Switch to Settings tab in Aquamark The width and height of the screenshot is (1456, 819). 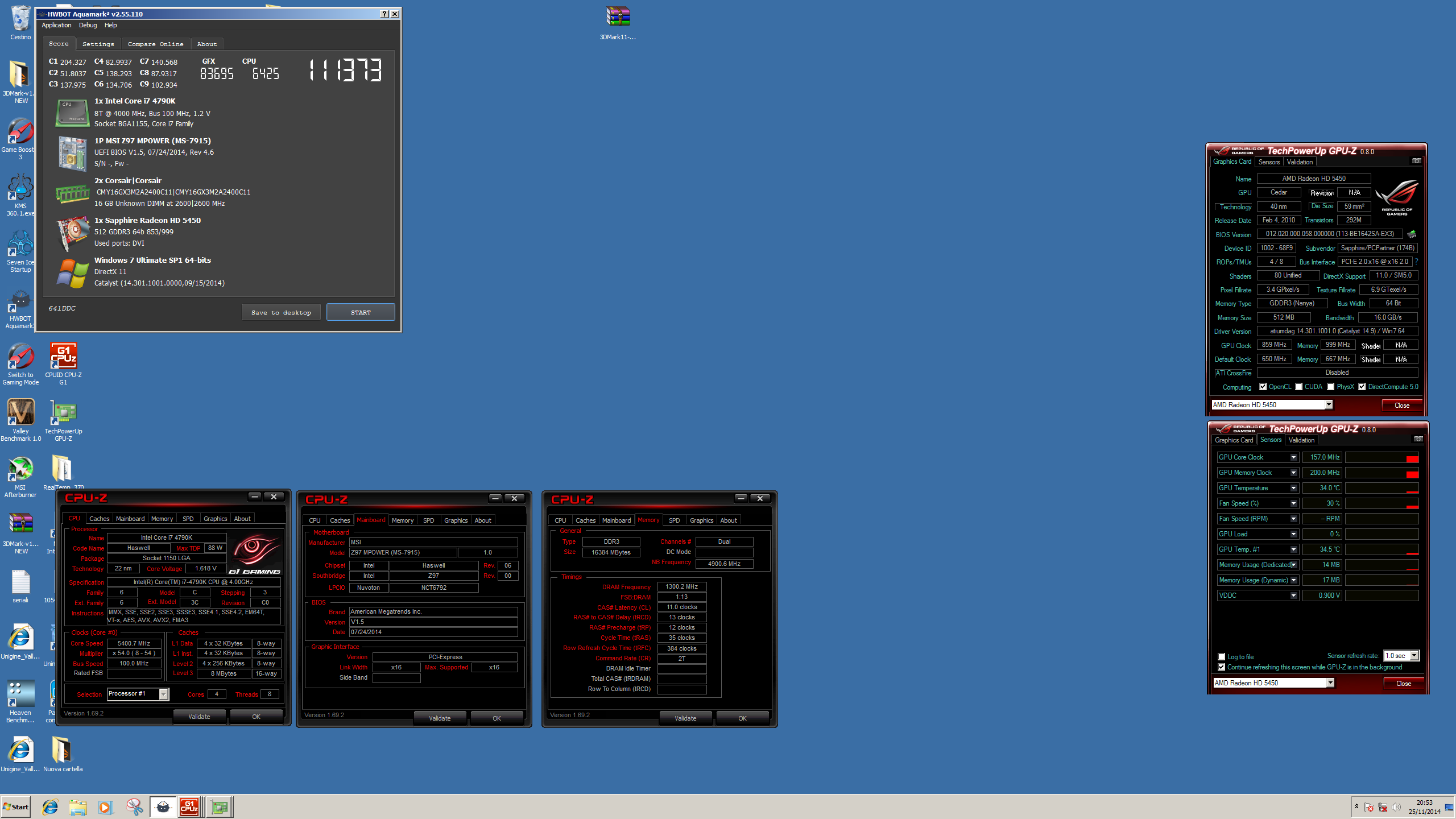click(98, 44)
